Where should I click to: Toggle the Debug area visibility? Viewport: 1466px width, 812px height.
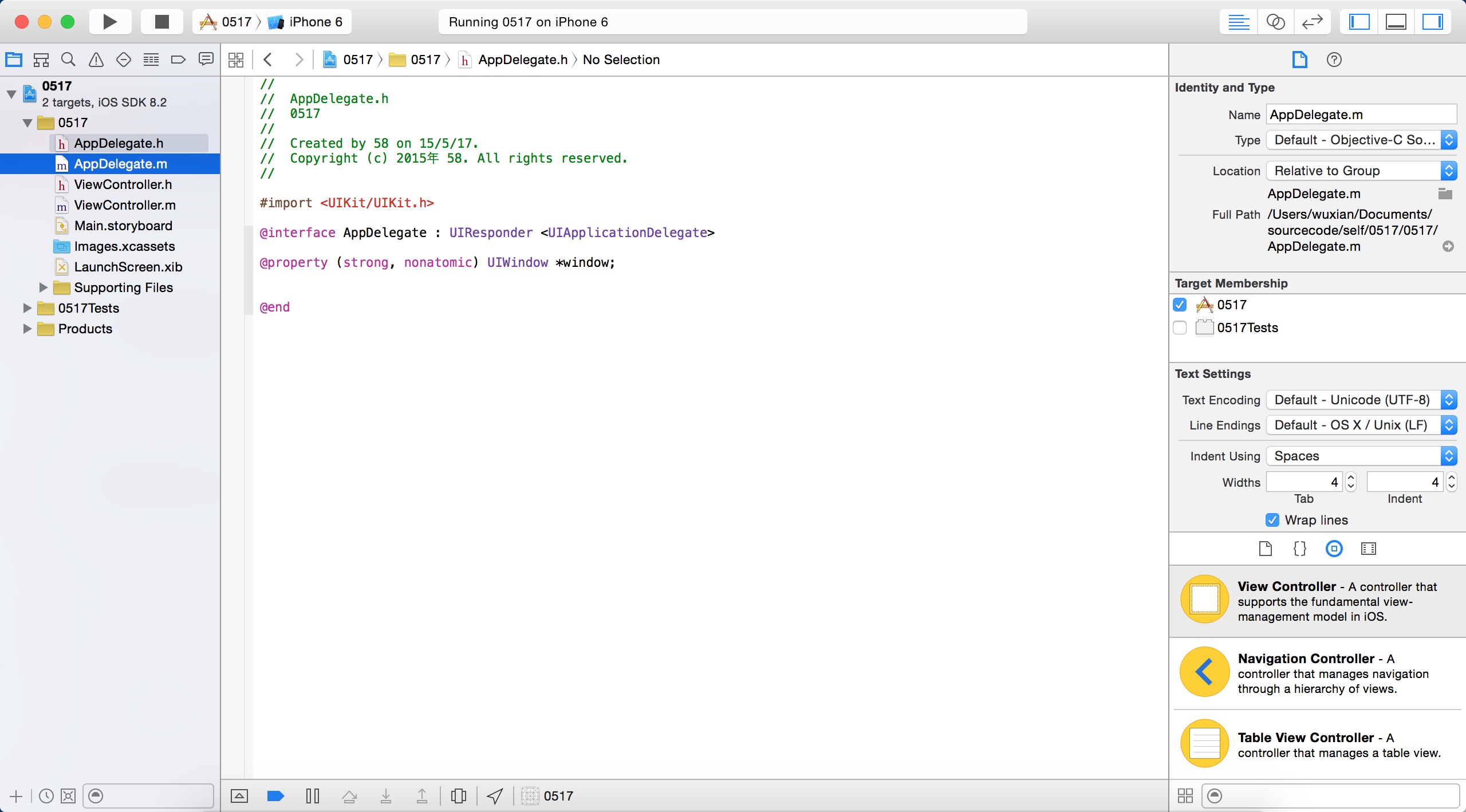tap(1396, 22)
